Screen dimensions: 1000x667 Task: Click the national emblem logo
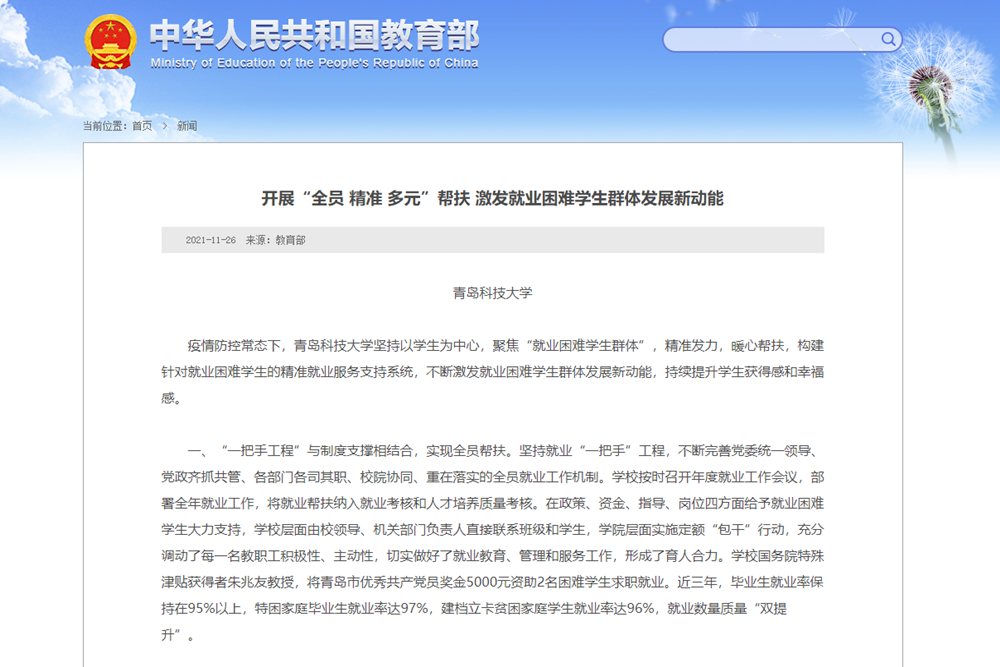(x=111, y=42)
